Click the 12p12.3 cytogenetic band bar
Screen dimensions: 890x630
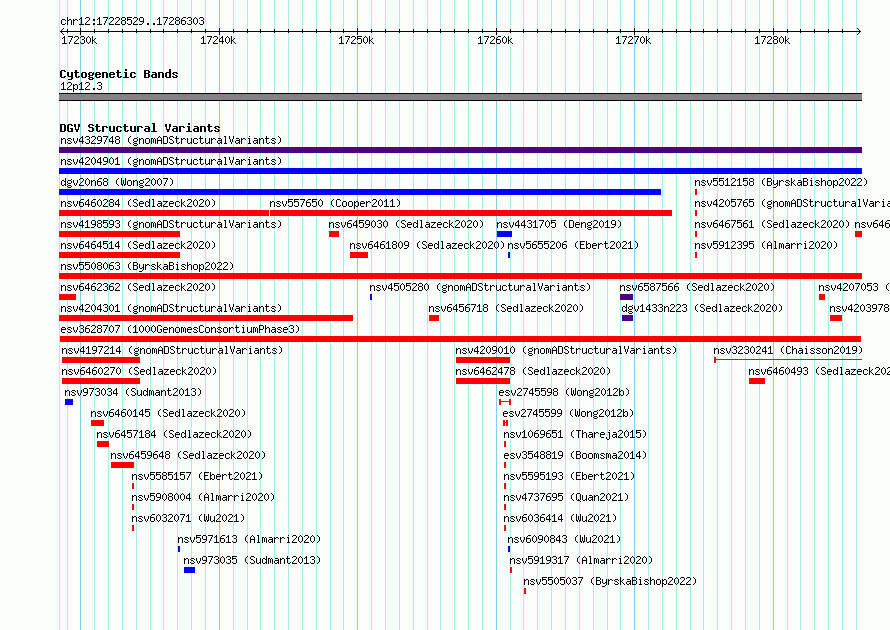pos(460,97)
